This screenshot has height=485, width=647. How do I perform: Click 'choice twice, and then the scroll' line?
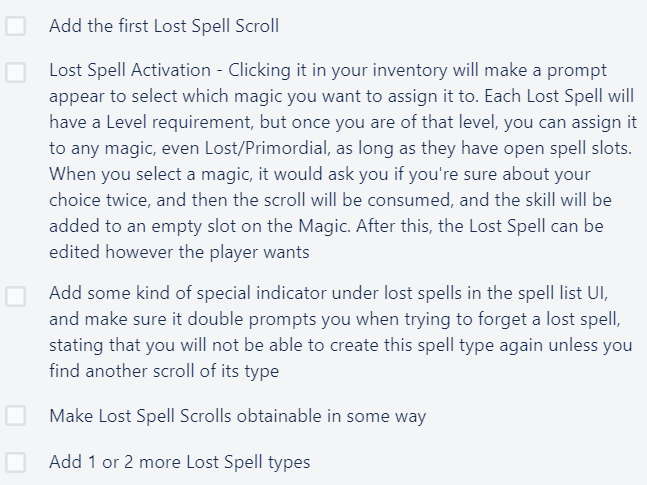click(330, 200)
